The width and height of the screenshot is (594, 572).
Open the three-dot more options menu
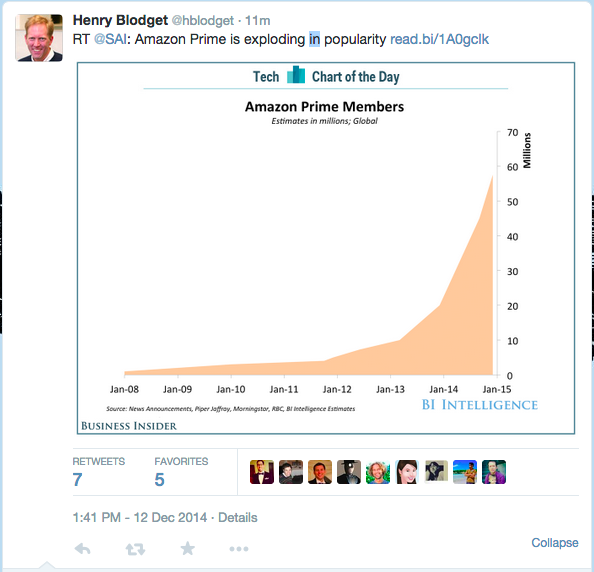pyautogui.click(x=239, y=549)
